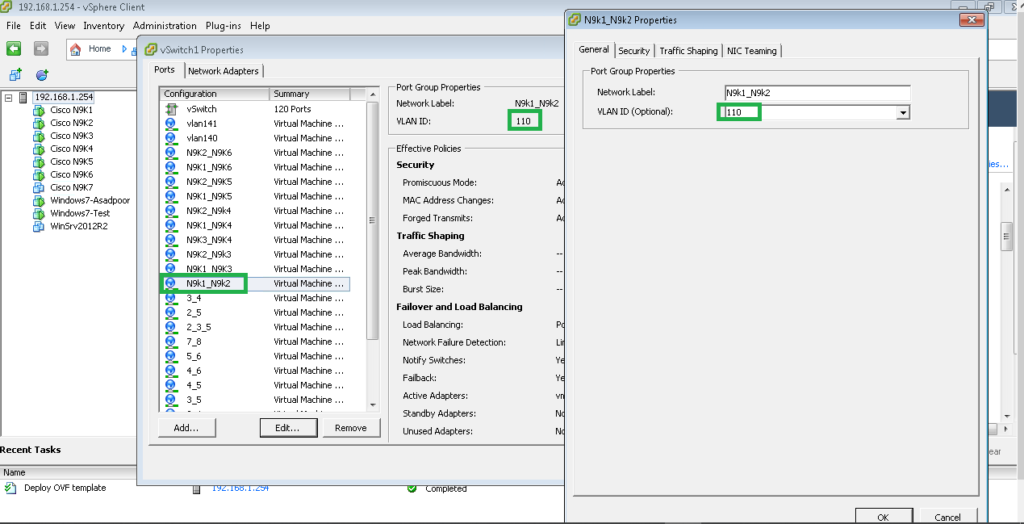Click the Home house icon
Screen dimensions: 1024x524
click(76, 49)
